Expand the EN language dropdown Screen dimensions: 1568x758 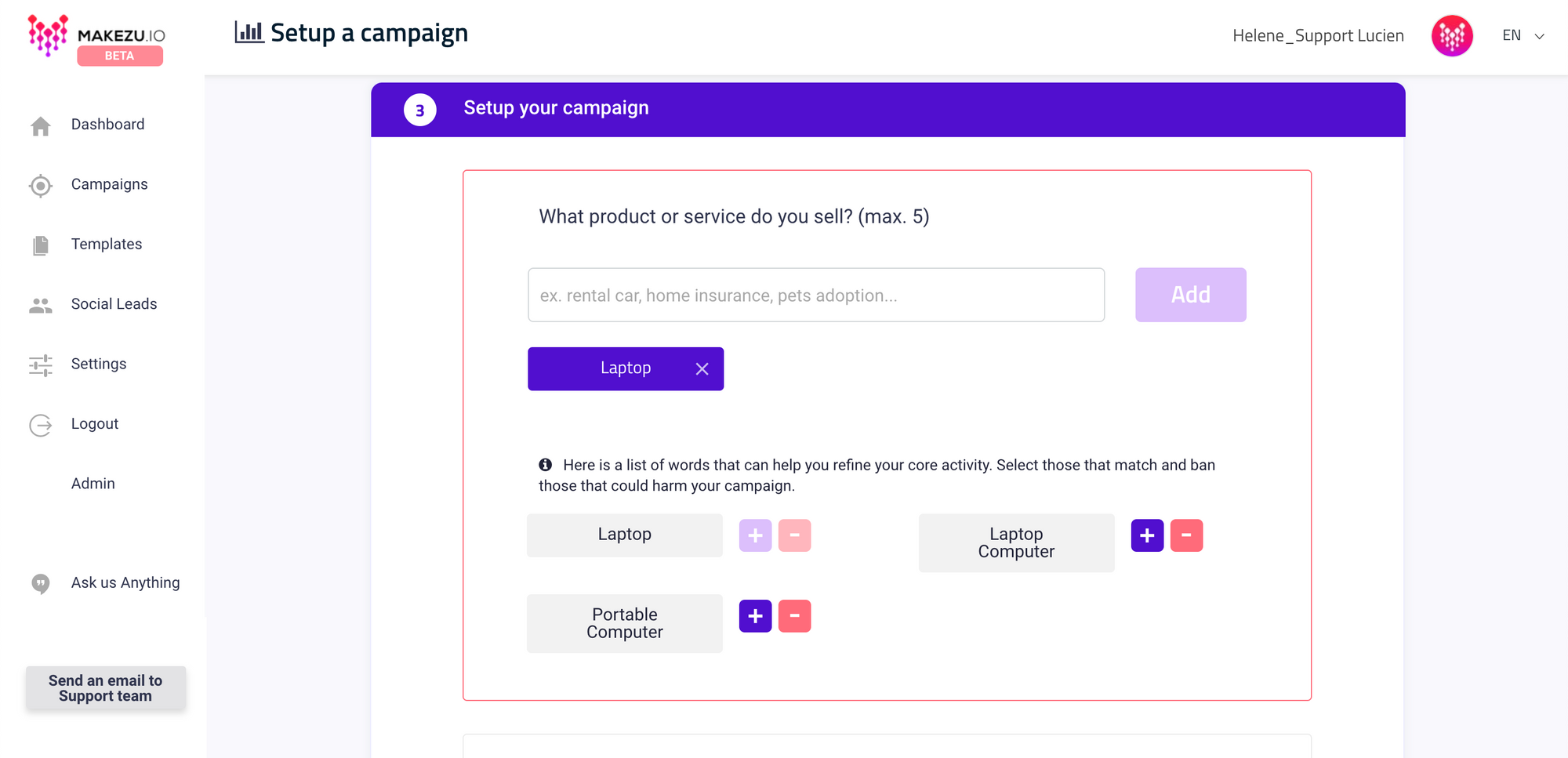click(x=1523, y=36)
